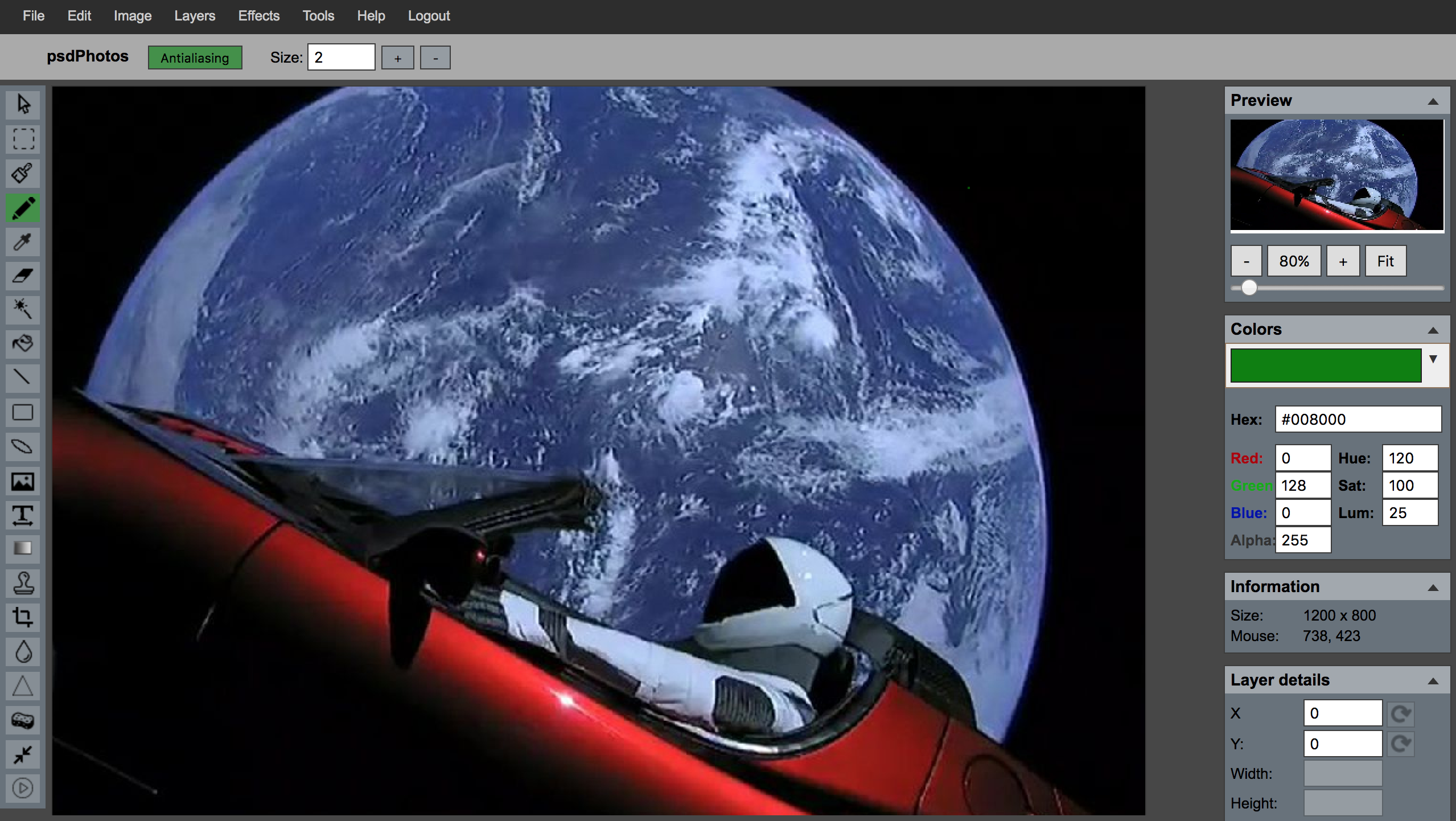Viewport: 1456px width, 821px height.
Task: Select the blur droplet tool
Action: (23, 651)
